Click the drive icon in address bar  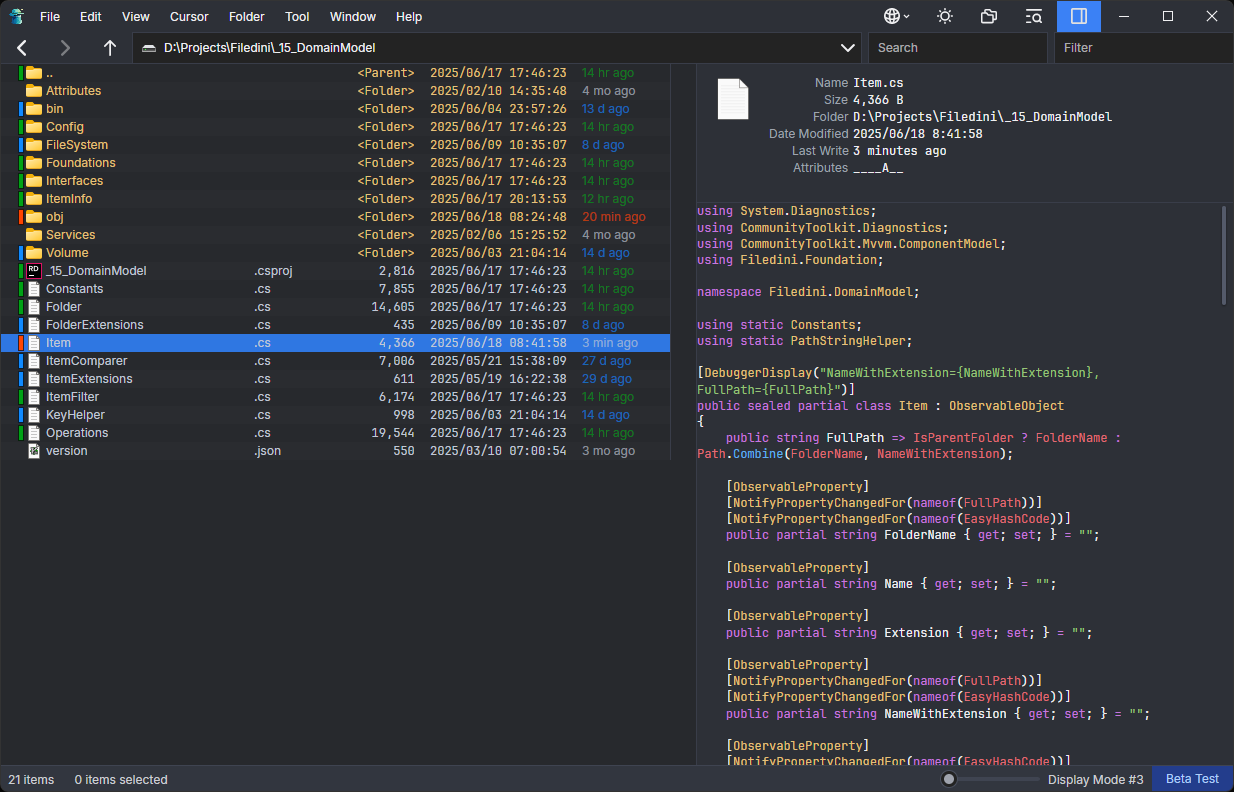[x=149, y=48]
